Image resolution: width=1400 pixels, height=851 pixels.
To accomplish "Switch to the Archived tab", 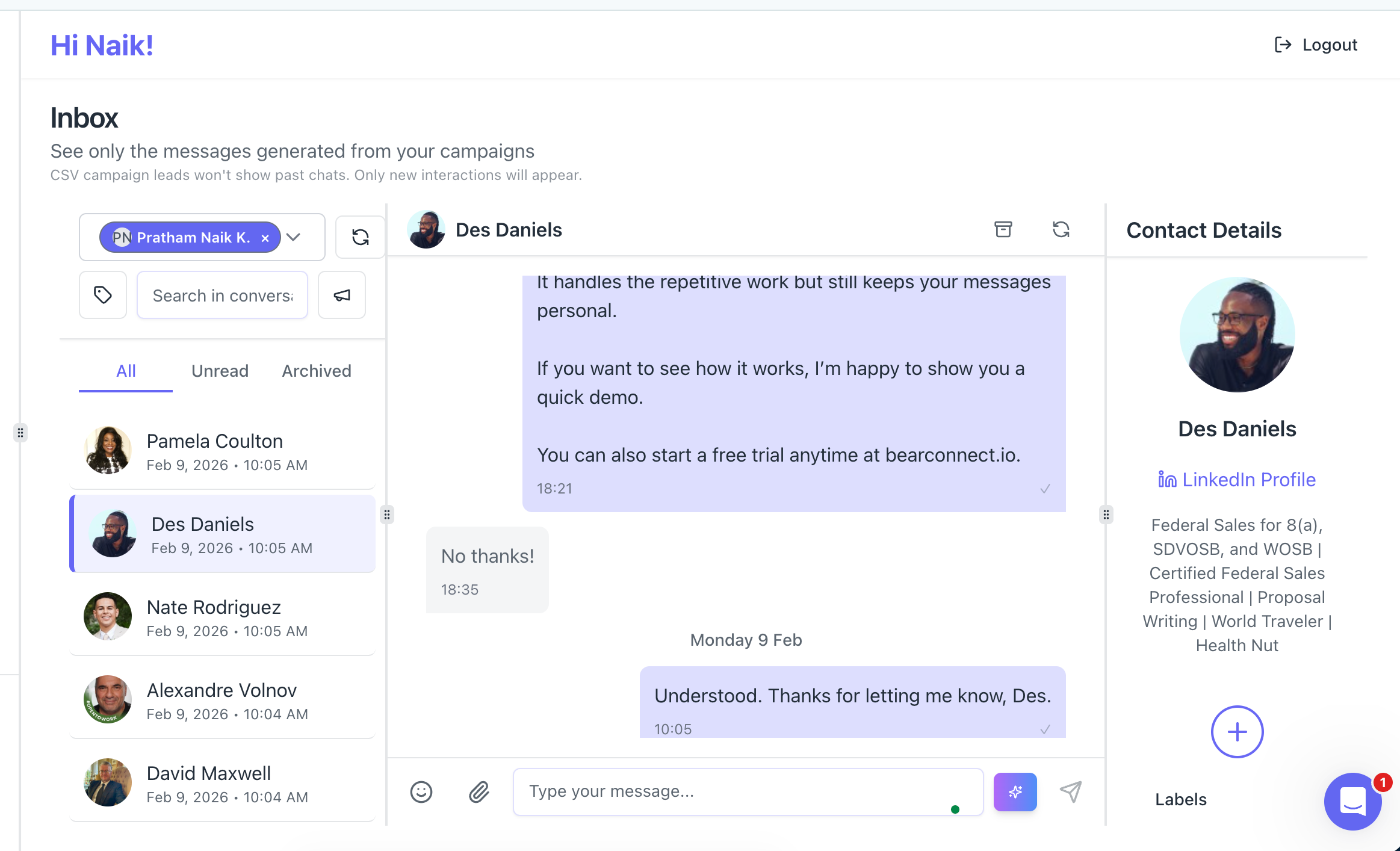I will pos(317,371).
